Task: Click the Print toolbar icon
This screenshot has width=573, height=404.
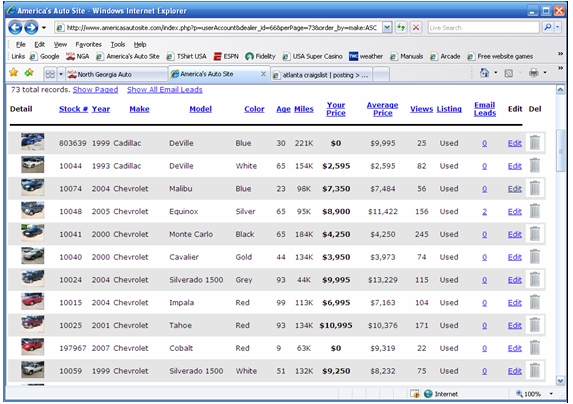Action: pos(534,73)
